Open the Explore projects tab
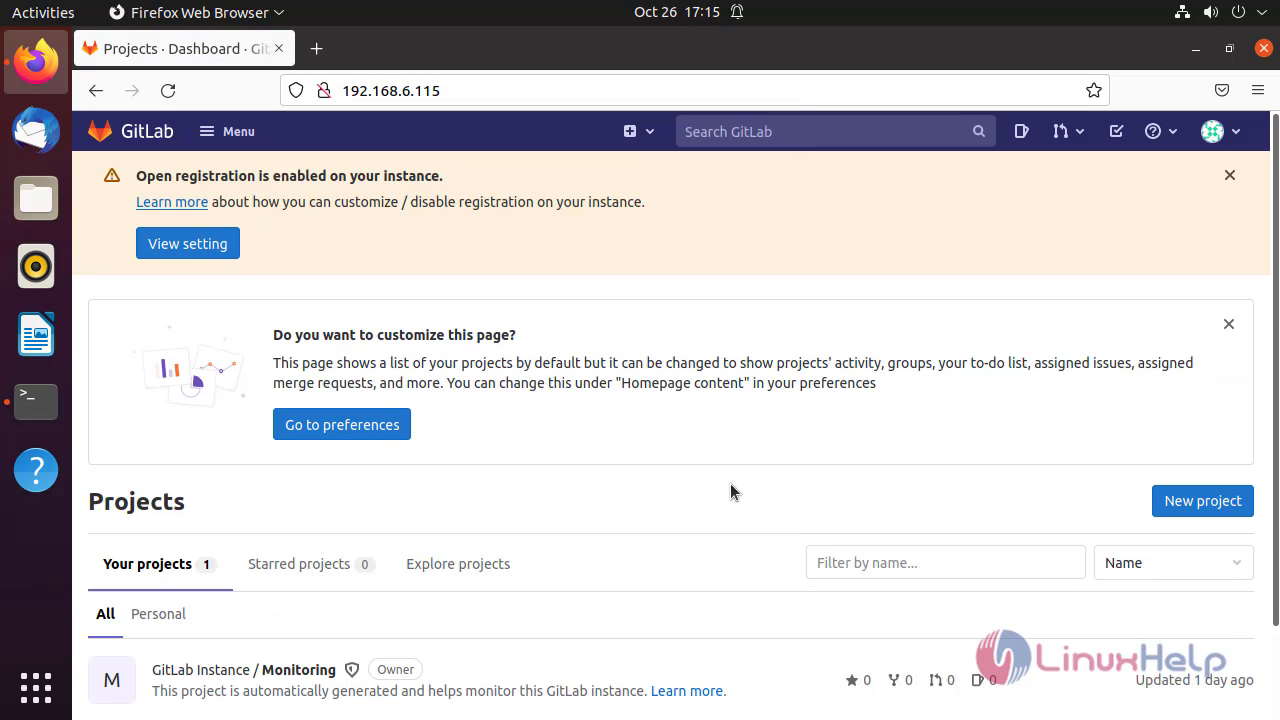 tap(458, 564)
